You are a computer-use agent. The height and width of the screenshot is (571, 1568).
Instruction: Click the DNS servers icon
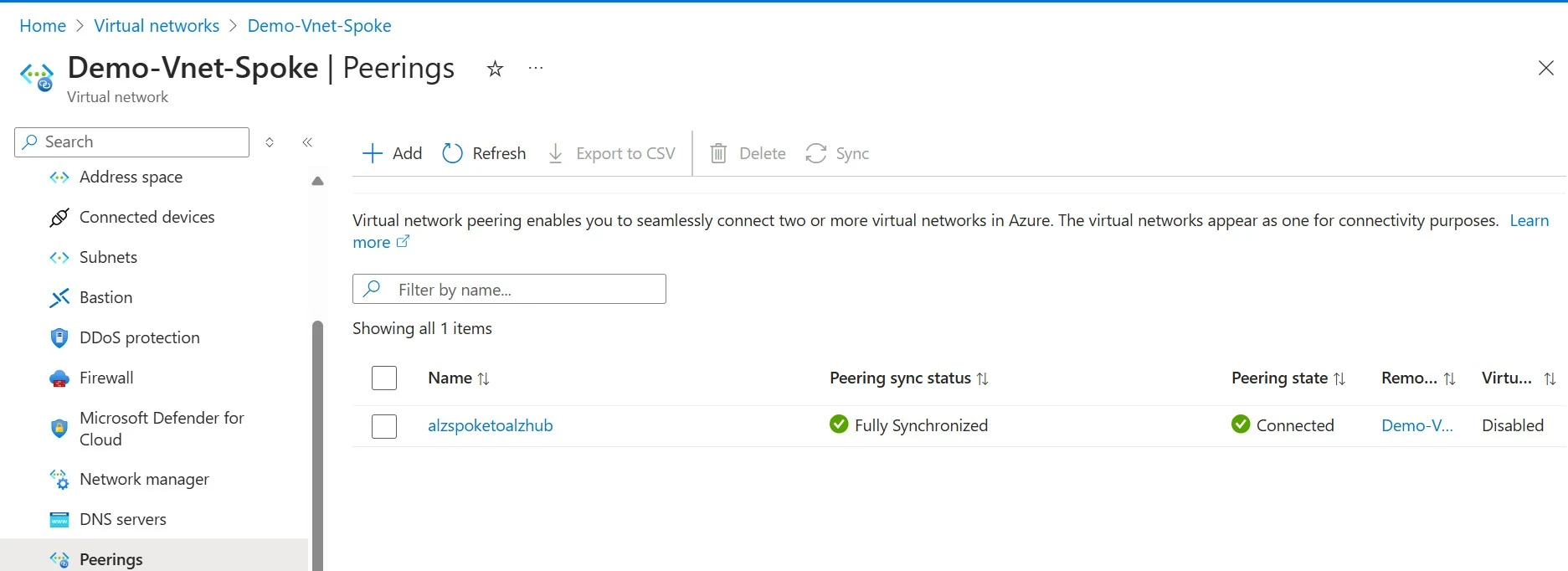tap(59, 519)
